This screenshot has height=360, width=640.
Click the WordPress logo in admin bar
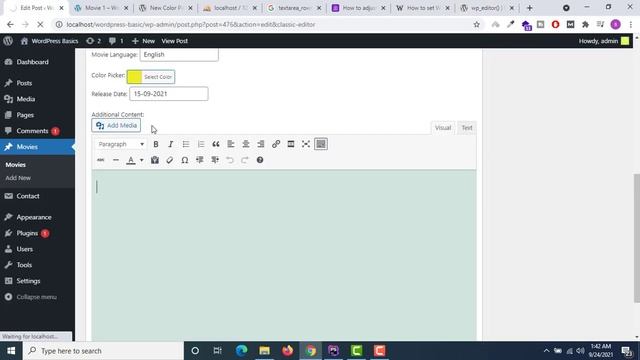pos(8,41)
